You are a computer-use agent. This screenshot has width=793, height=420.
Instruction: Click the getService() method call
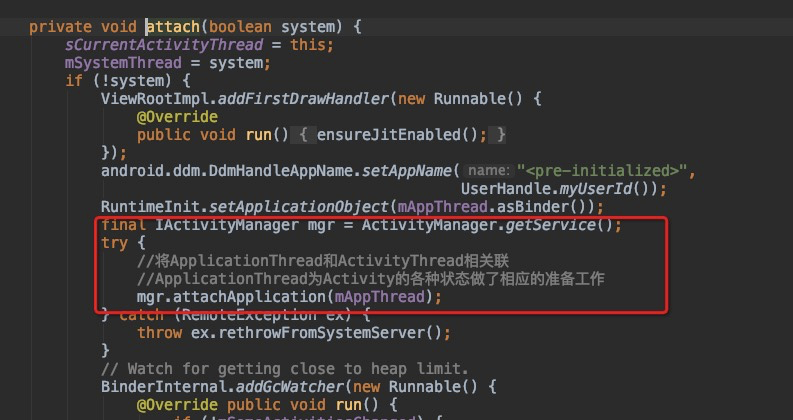pos(559,225)
